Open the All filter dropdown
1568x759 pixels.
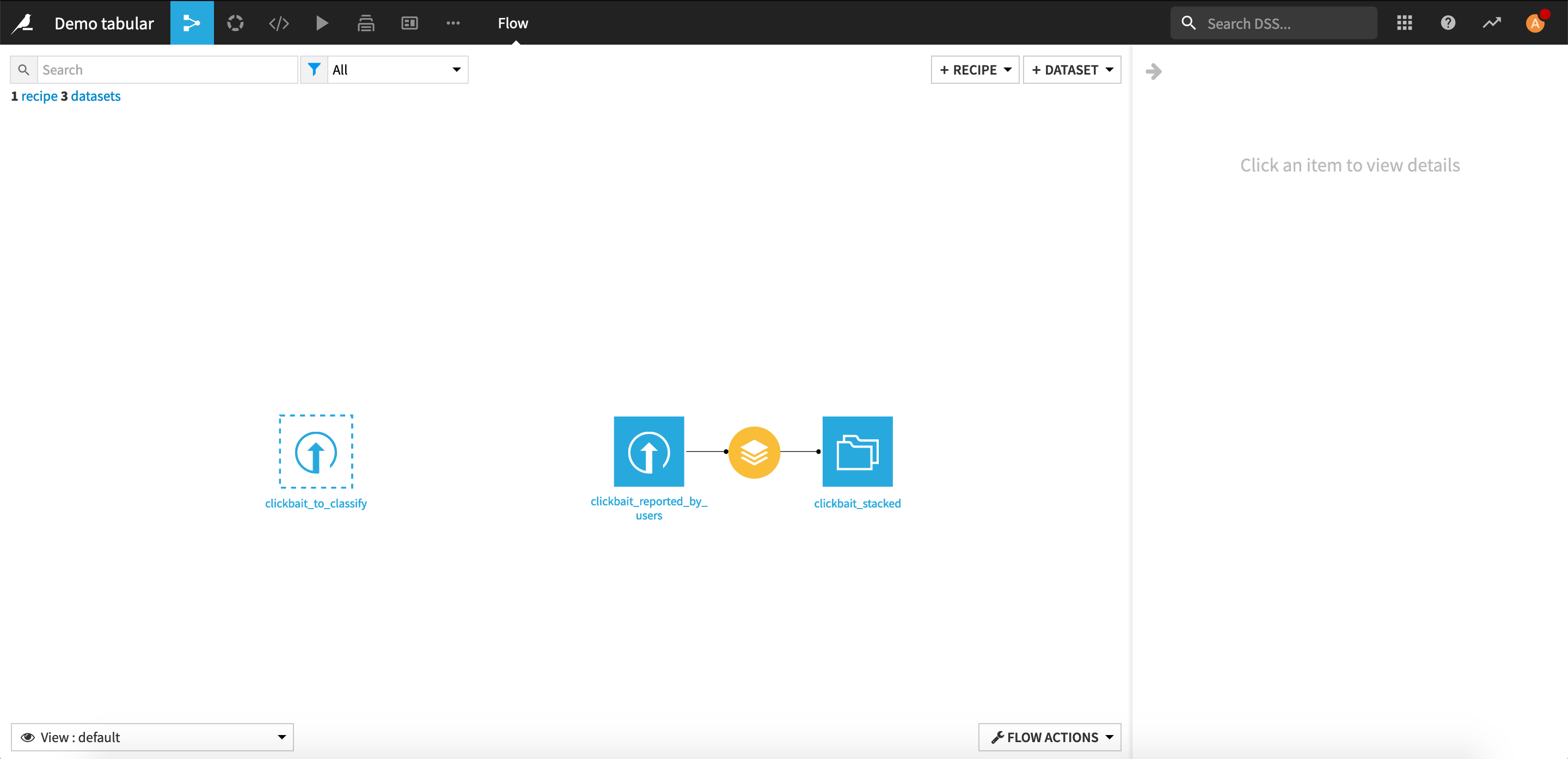pos(397,70)
